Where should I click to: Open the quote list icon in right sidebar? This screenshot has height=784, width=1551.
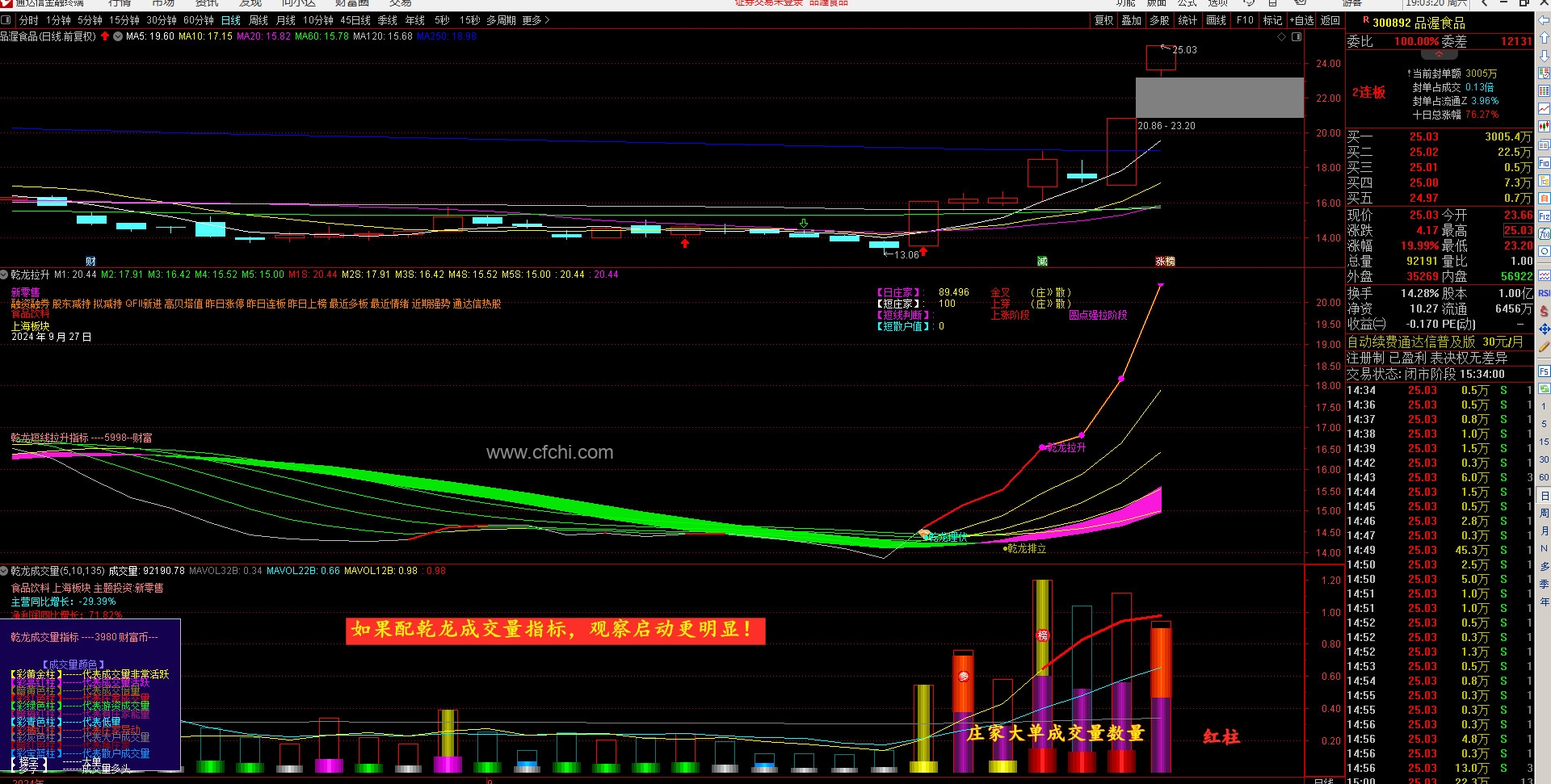point(1544,73)
